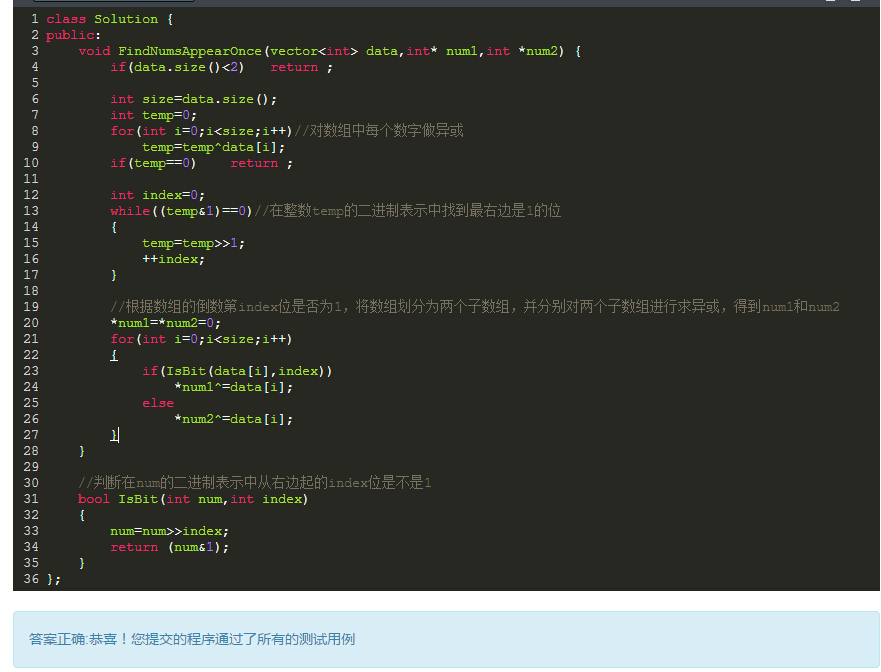
Task: Click the 'int temp=0;' declaration line
Action: (x=153, y=115)
